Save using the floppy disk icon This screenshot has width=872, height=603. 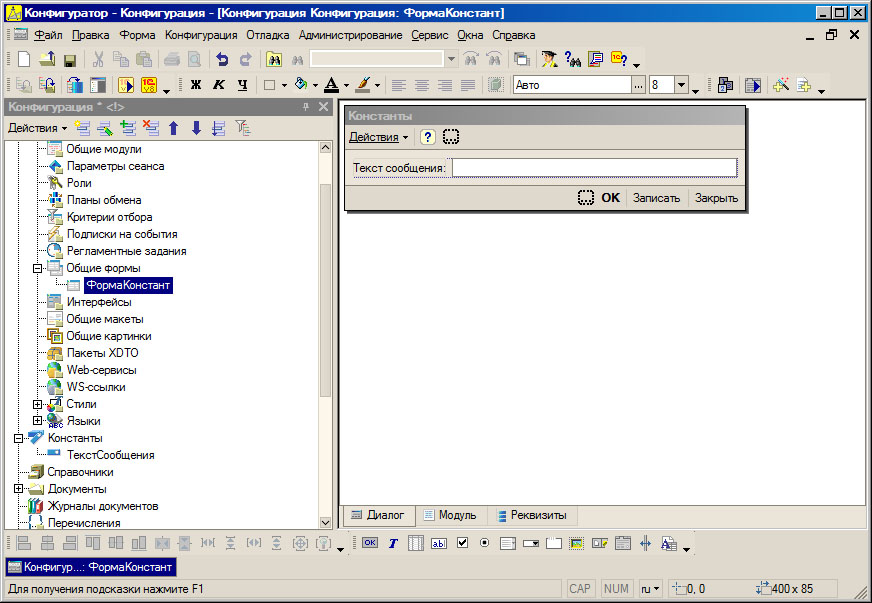pyautogui.click(x=70, y=60)
